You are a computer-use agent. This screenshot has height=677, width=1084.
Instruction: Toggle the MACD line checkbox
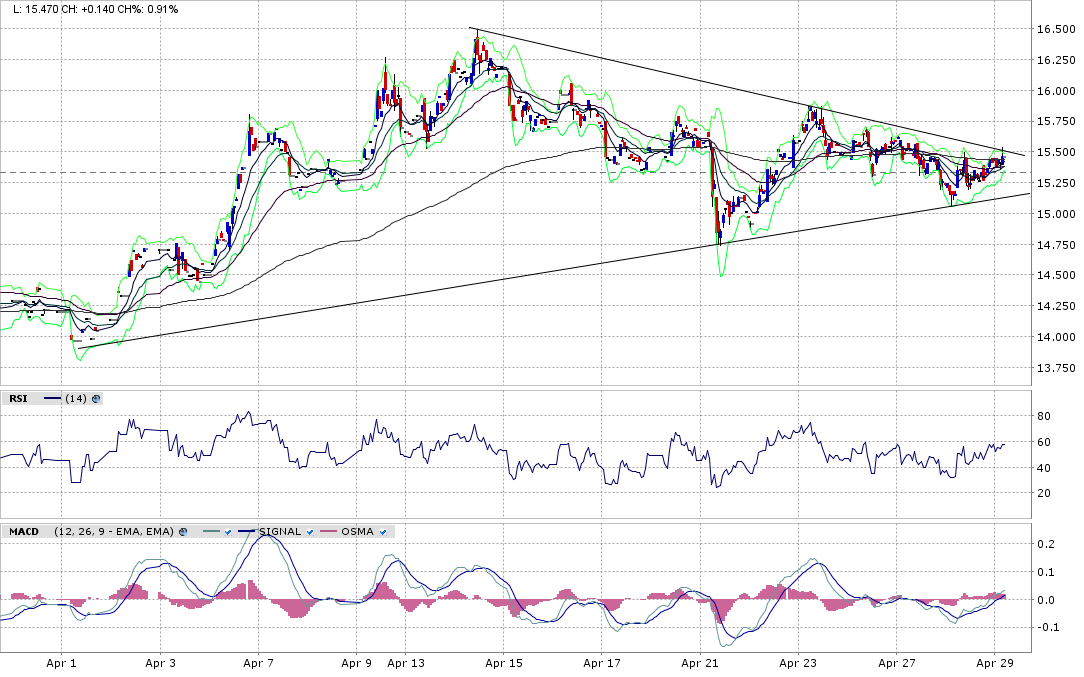click(227, 532)
